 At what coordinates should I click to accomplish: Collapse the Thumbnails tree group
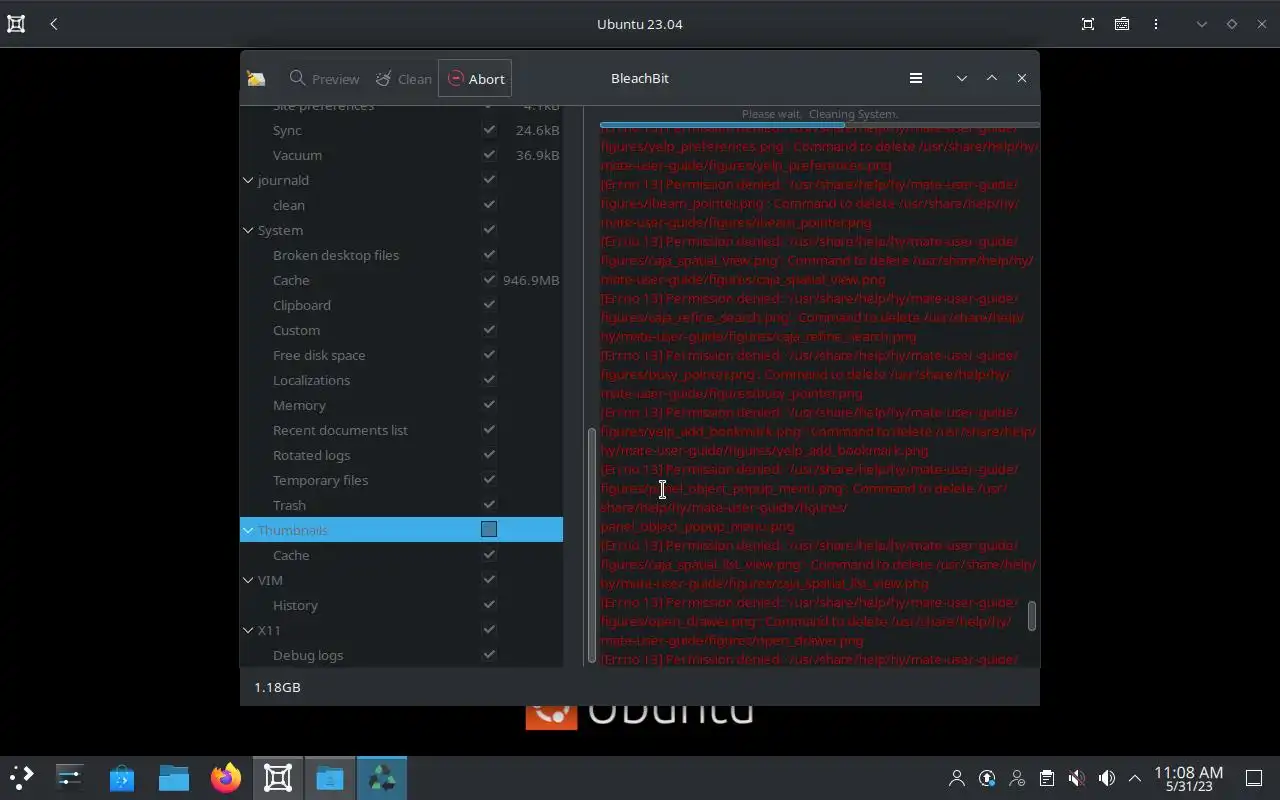coord(248,530)
